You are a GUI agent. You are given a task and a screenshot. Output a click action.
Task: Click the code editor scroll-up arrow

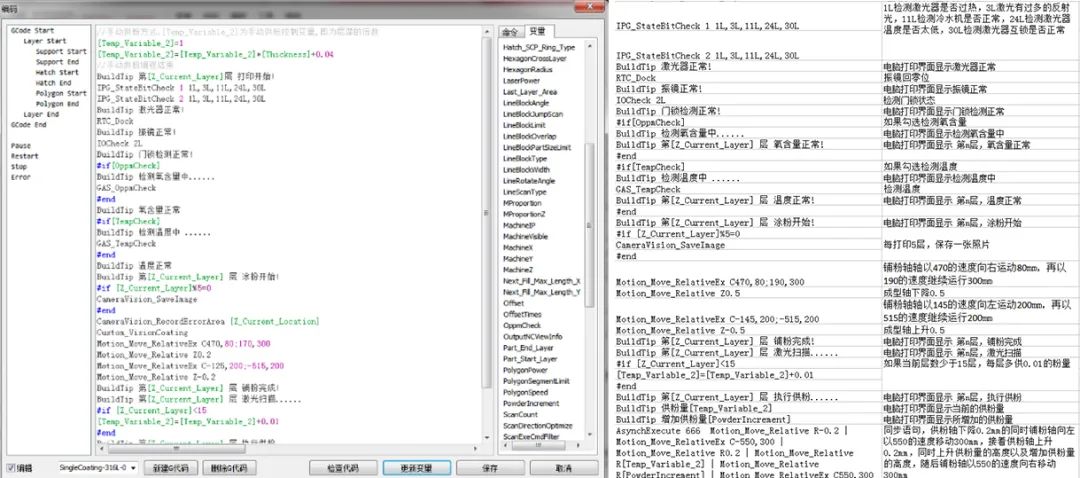(486, 33)
